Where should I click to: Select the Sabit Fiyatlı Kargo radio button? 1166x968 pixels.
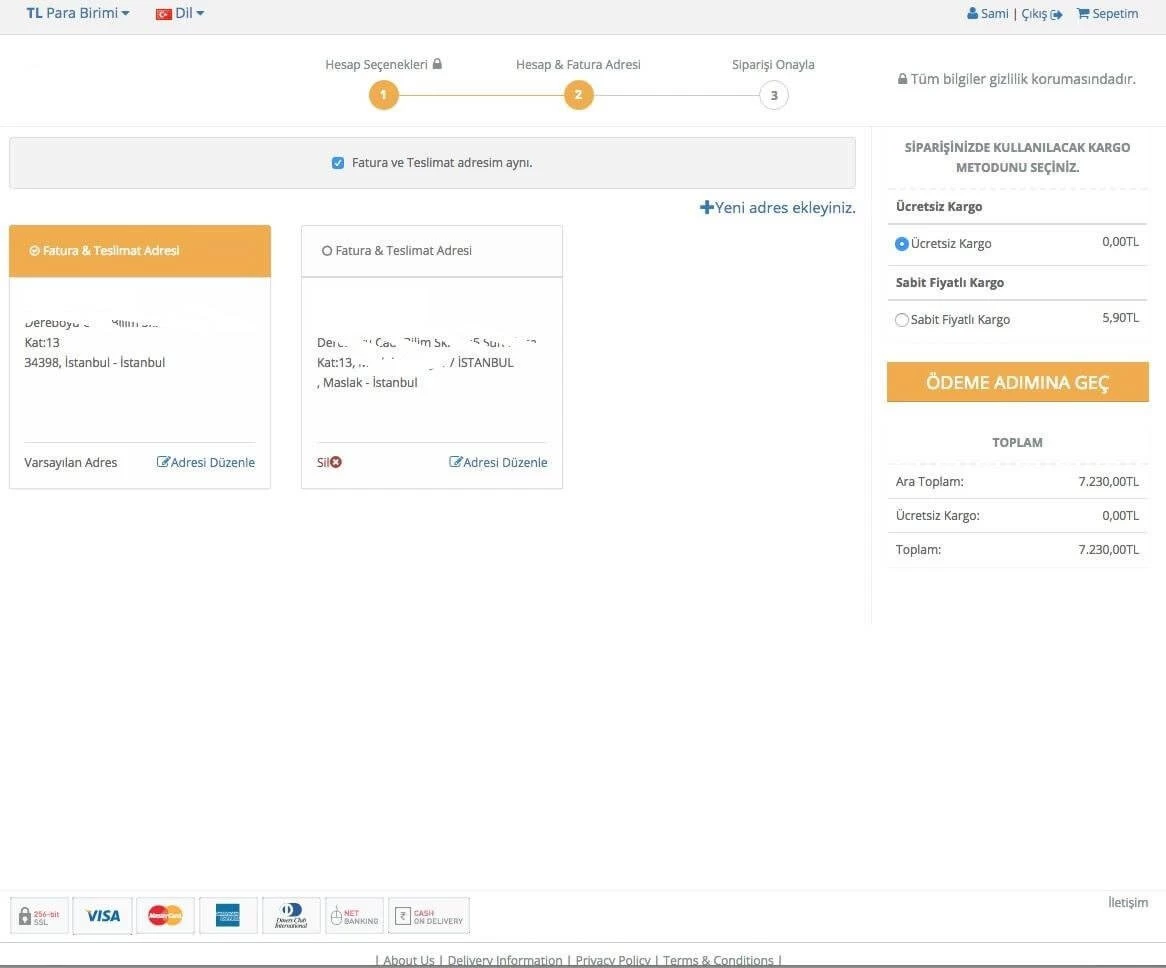point(901,319)
